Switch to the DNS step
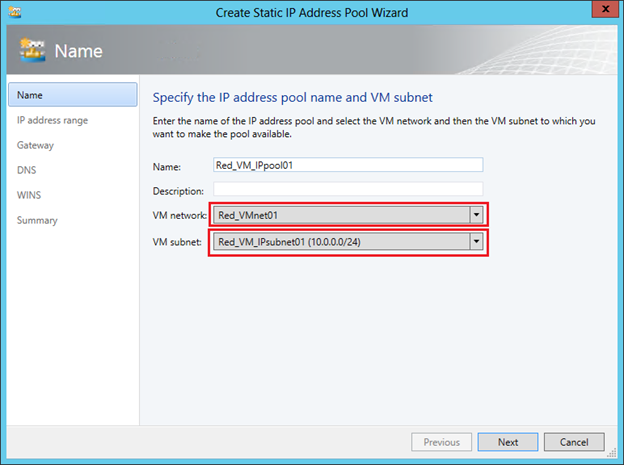The height and width of the screenshot is (465, 624). coord(27,170)
